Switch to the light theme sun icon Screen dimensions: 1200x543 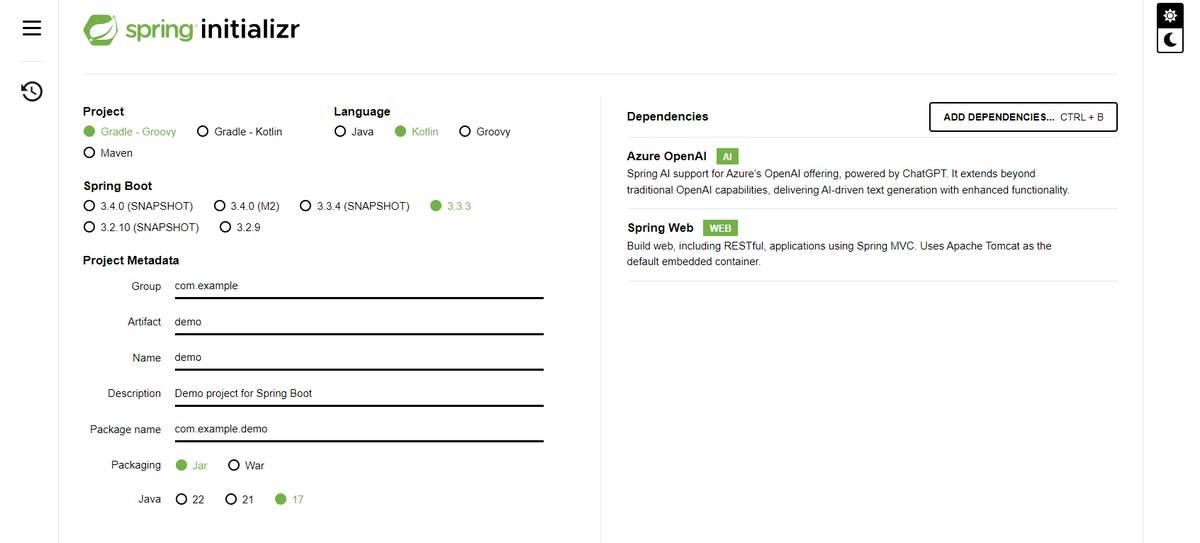[1170, 16]
